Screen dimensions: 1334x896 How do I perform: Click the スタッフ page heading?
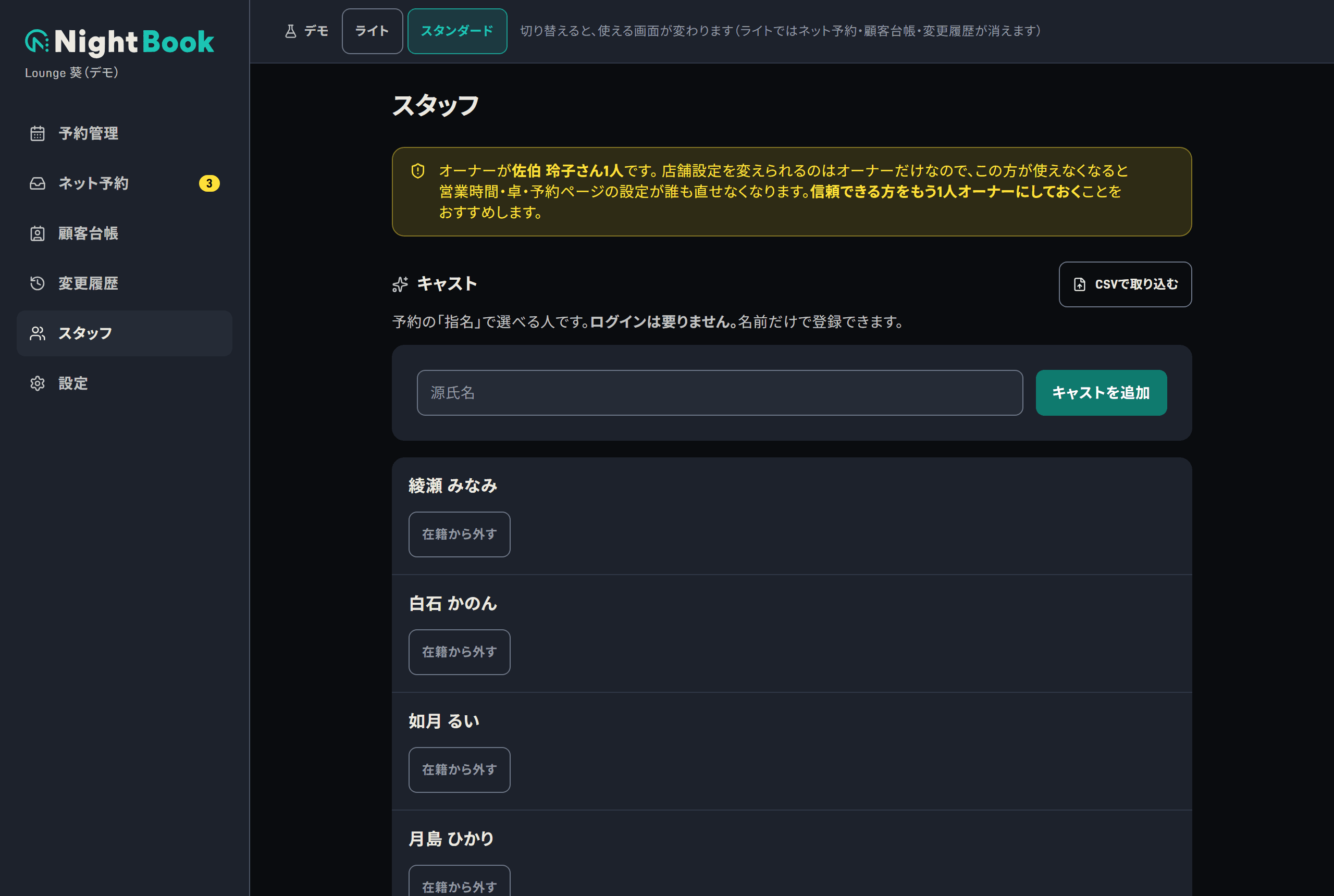(436, 106)
